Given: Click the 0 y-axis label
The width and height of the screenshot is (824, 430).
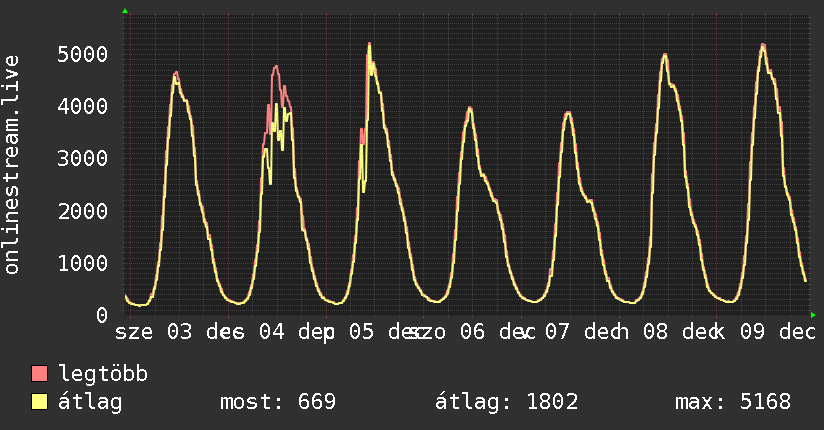Looking at the screenshot, I should pyautogui.click(x=101, y=315).
